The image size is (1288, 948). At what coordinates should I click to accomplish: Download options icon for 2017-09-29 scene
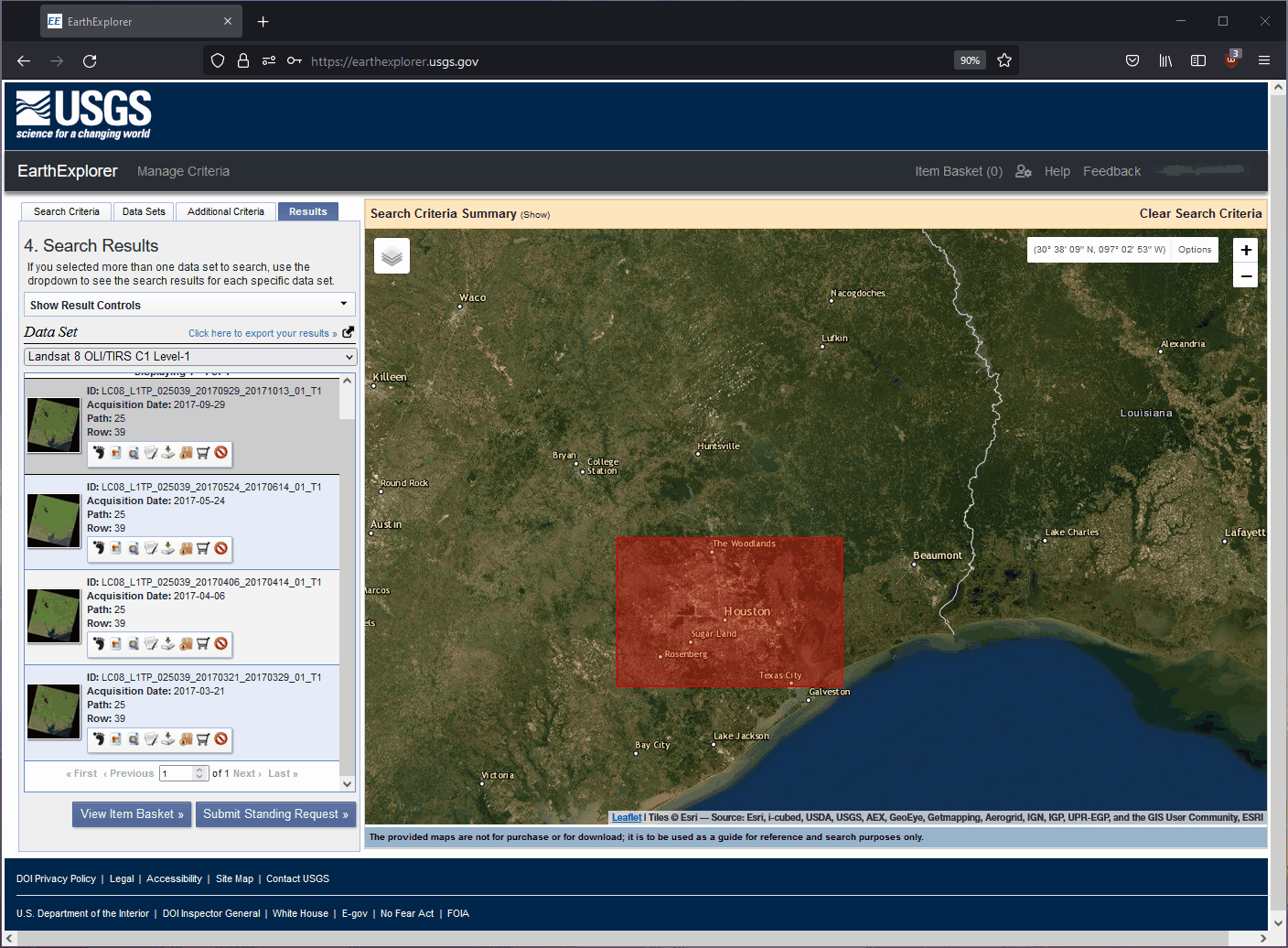click(168, 453)
